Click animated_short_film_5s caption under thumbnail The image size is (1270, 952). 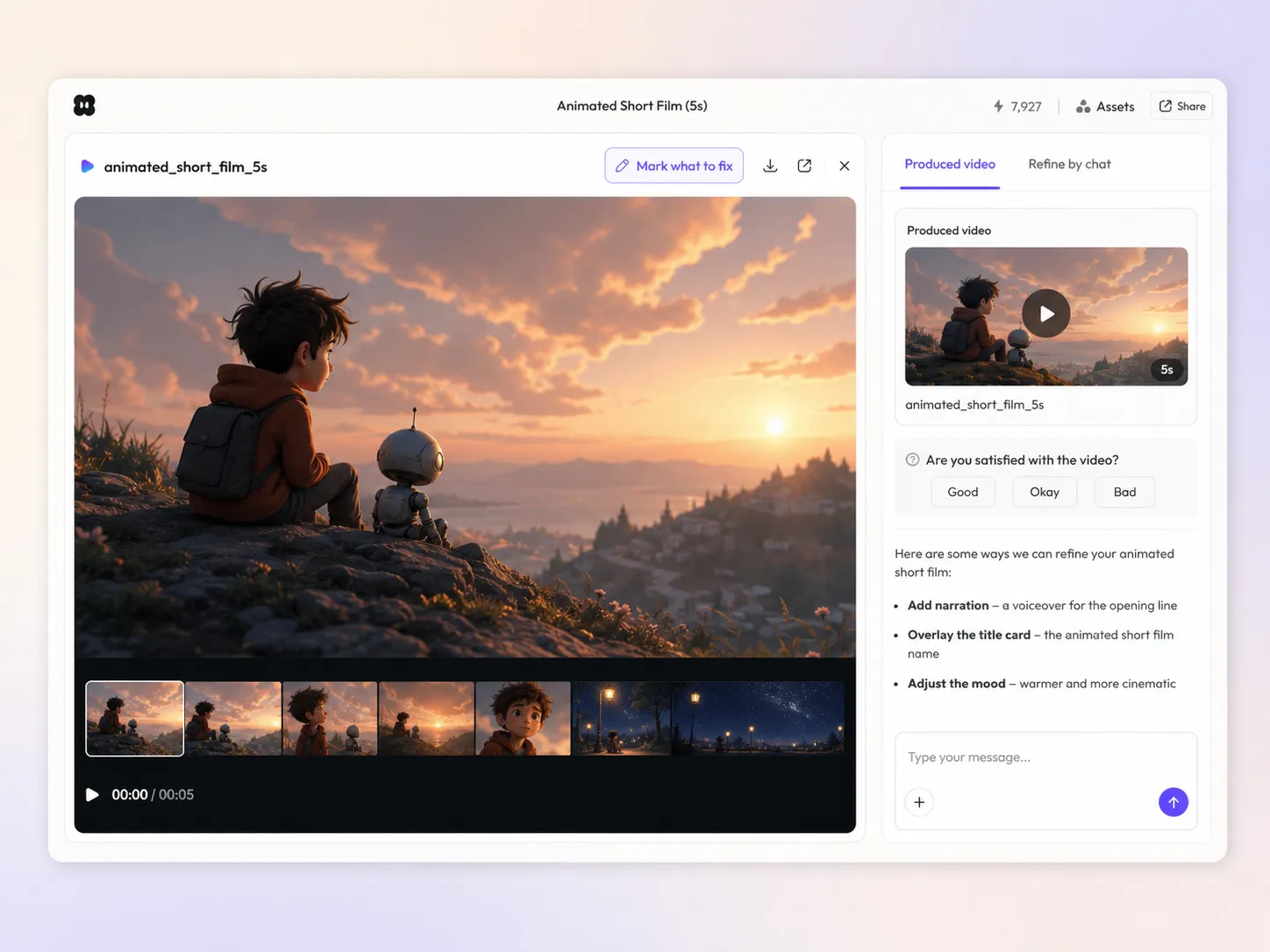[974, 405]
